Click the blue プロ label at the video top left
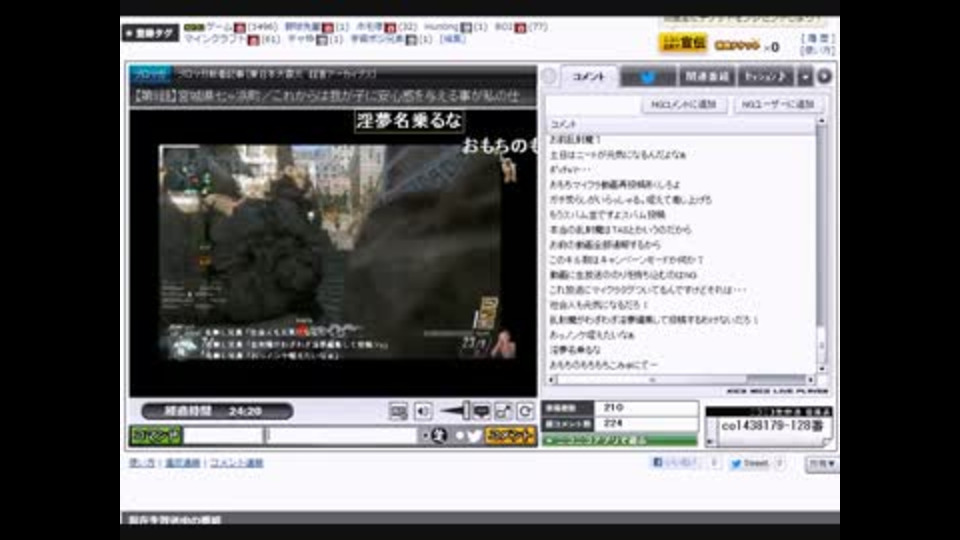Image resolution: width=960 pixels, height=540 pixels. [151, 73]
